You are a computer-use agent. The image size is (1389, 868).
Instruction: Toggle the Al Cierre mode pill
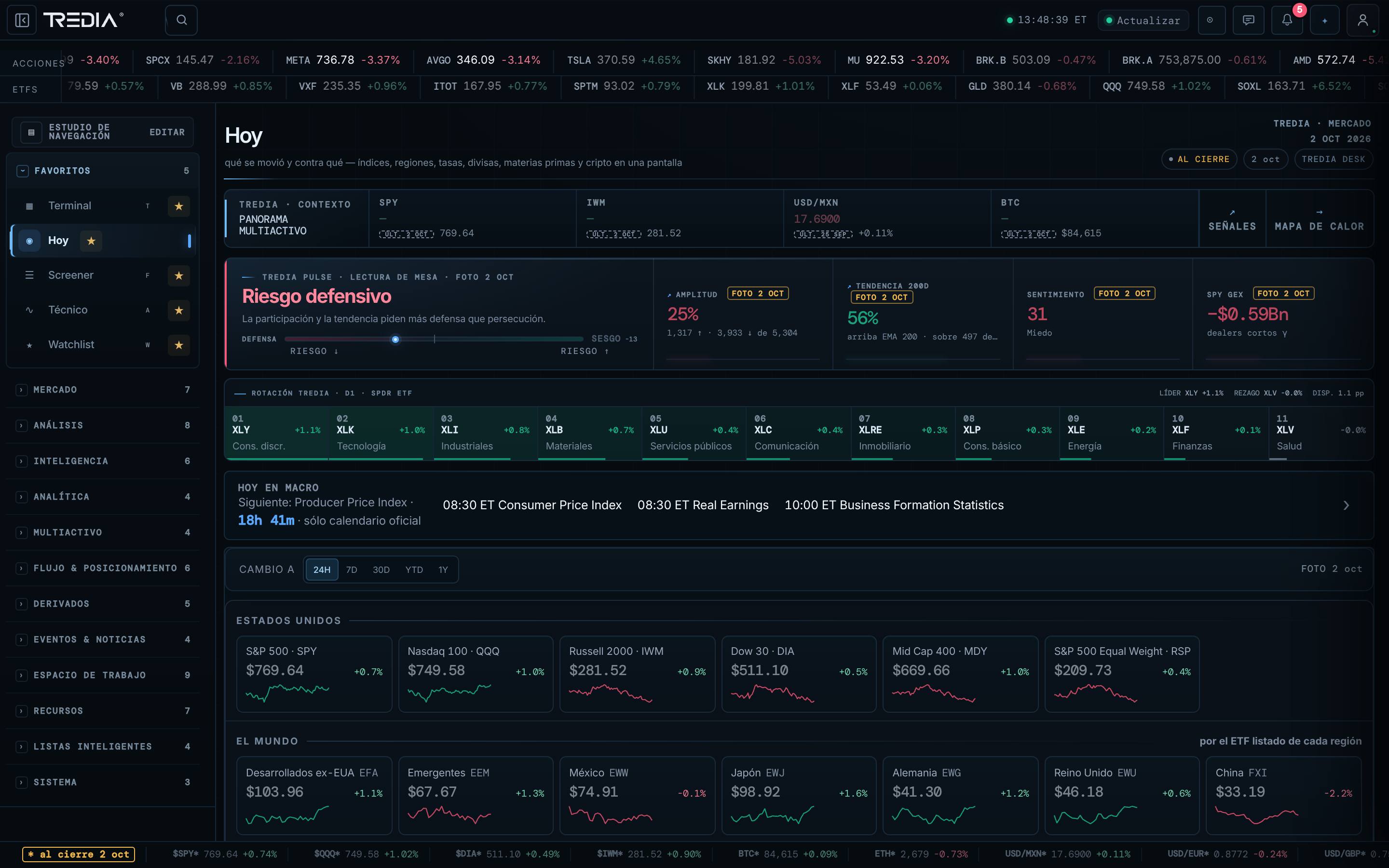(1199, 159)
